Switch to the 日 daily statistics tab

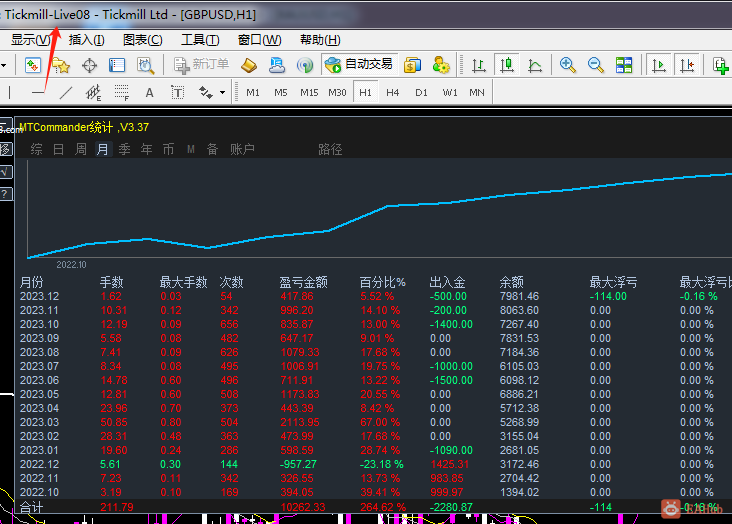click(58, 149)
